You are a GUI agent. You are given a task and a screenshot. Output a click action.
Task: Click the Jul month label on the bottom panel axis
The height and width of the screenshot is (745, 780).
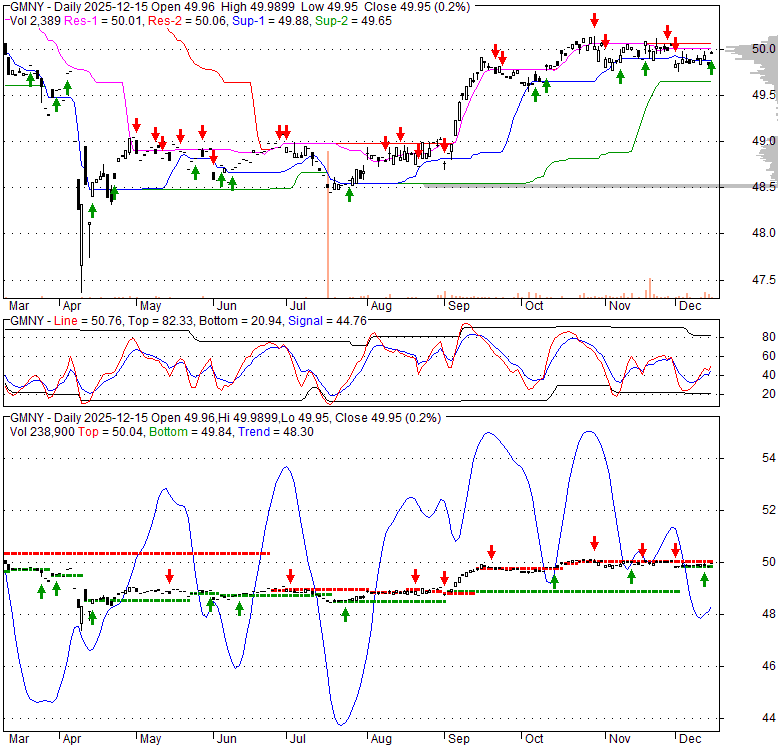(x=297, y=741)
